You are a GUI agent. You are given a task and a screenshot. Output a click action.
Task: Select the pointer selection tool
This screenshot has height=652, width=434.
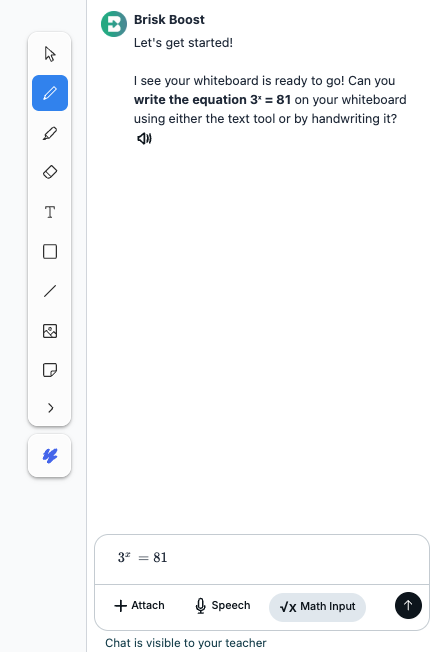click(50, 54)
